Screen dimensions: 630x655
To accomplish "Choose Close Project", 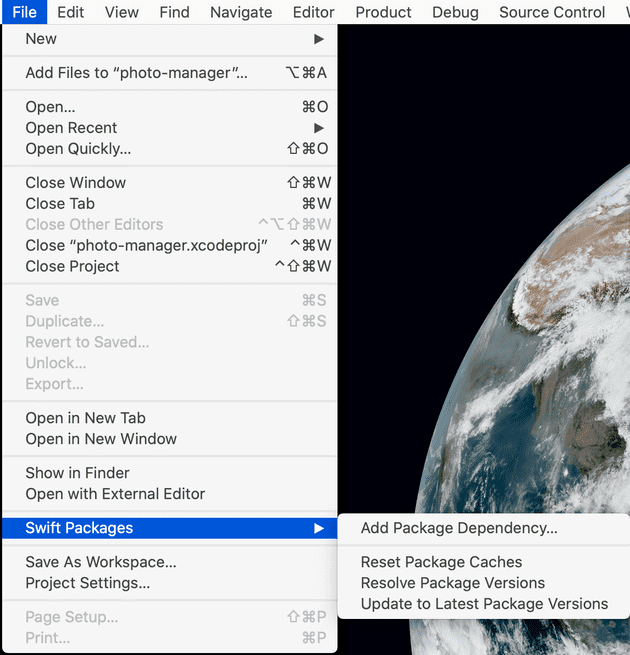I will pos(170,266).
